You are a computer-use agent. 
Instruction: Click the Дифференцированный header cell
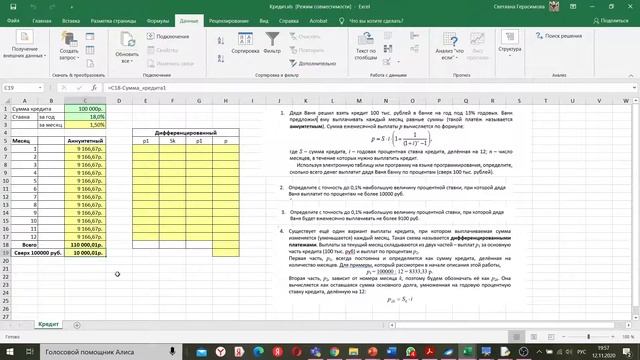pyautogui.click(x=186, y=133)
